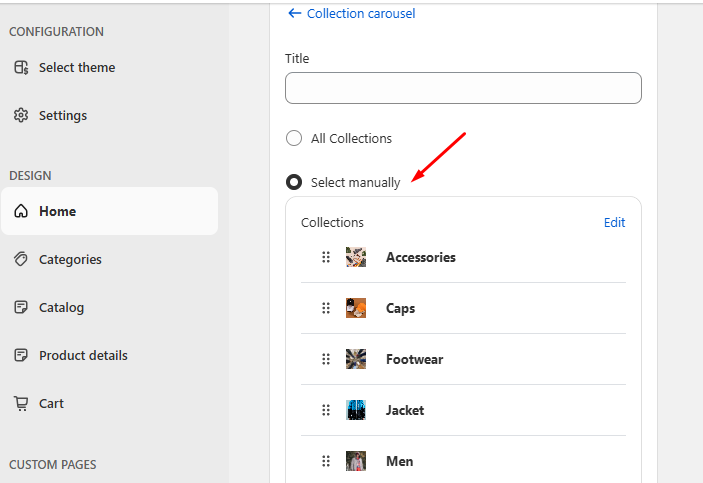This screenshot has height=483, width=703.
Task: Click the Catalog page icon
Action: tap(21, 307)
